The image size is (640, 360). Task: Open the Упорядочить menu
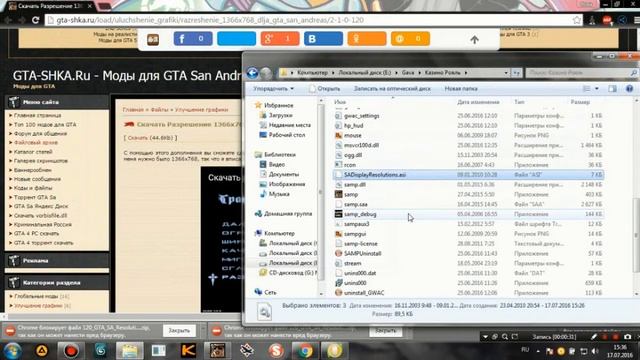pos(273,89)
